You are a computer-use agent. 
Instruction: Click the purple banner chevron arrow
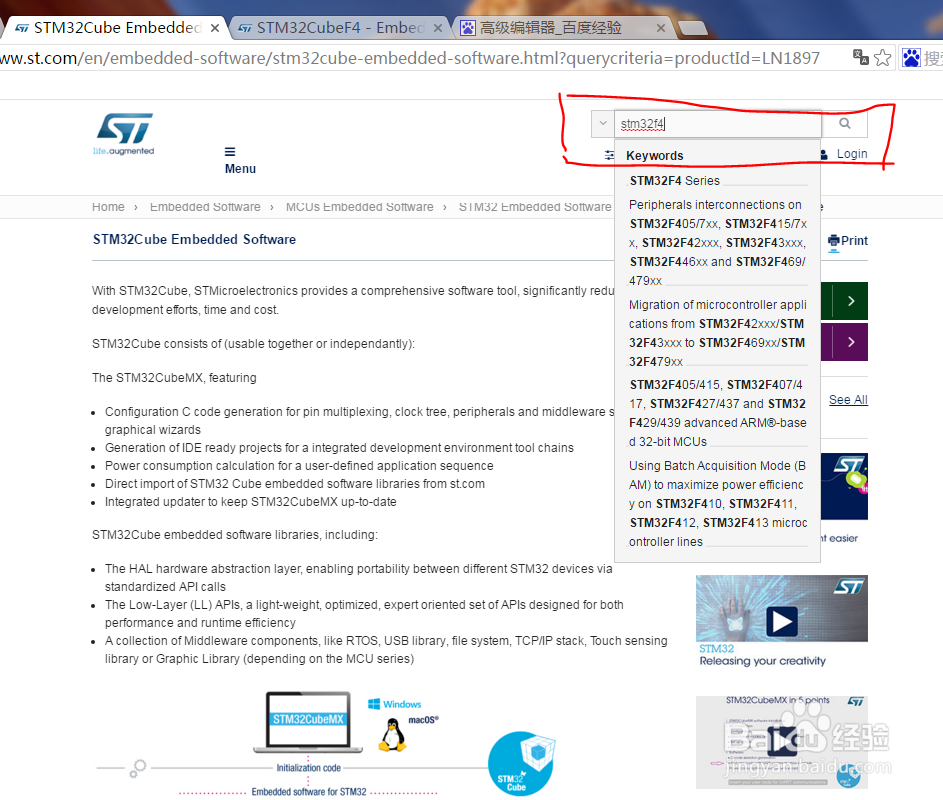pyautogui.click(x=850, y=342)
